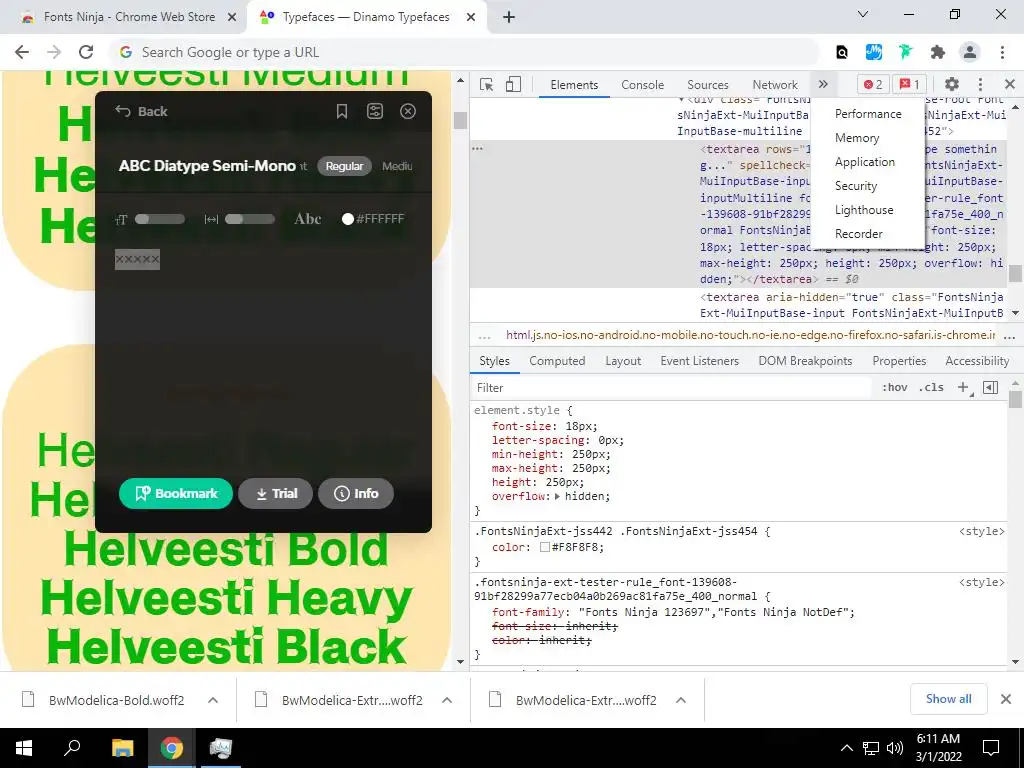Click the issues counter showing 1
This screenshot has height=768, width=1024.
coord(910,84)
